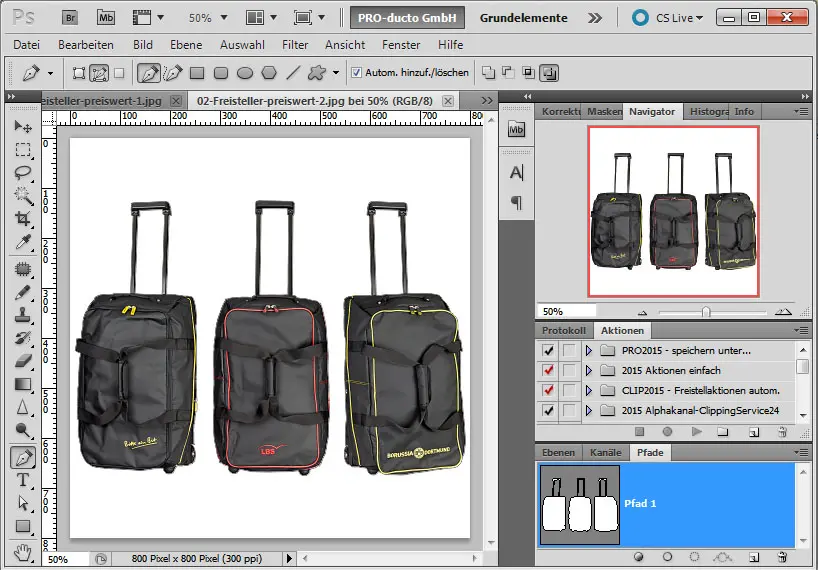The image size is (818, 570).
Task: Activate the Grundelemente workspace
Action: [523, 18]
